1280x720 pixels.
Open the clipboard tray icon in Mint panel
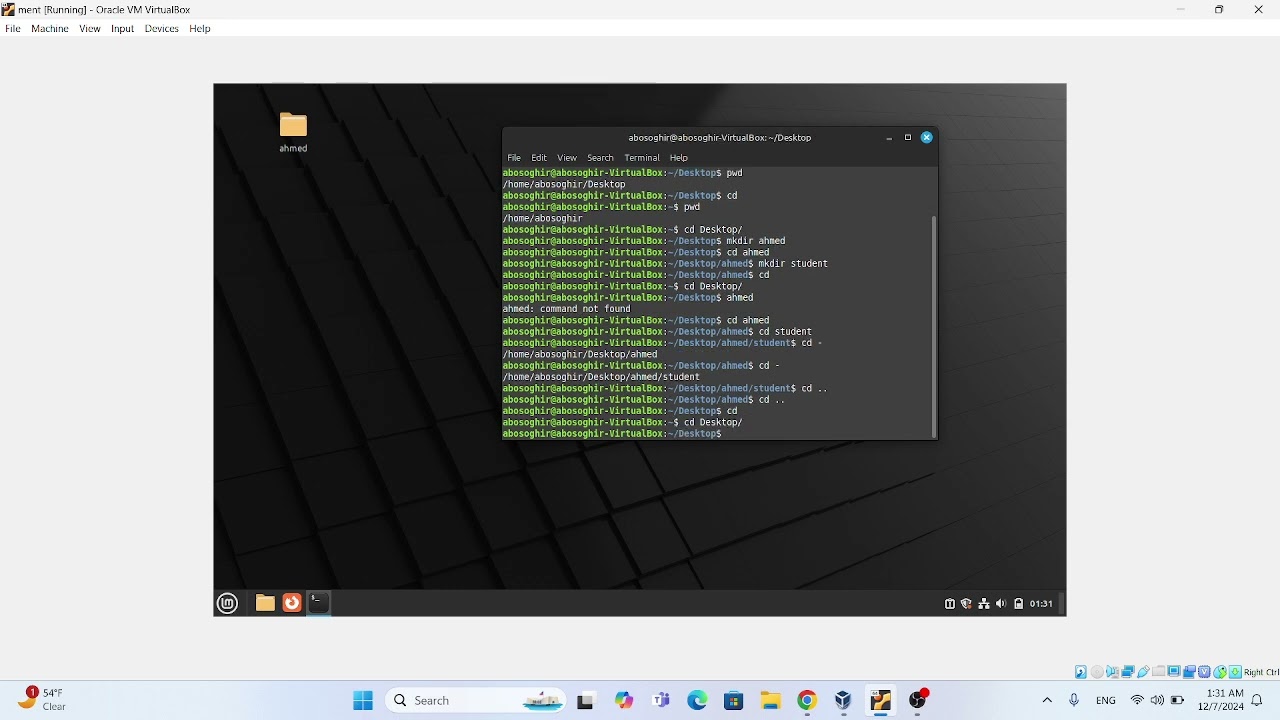tap(950, 604)
